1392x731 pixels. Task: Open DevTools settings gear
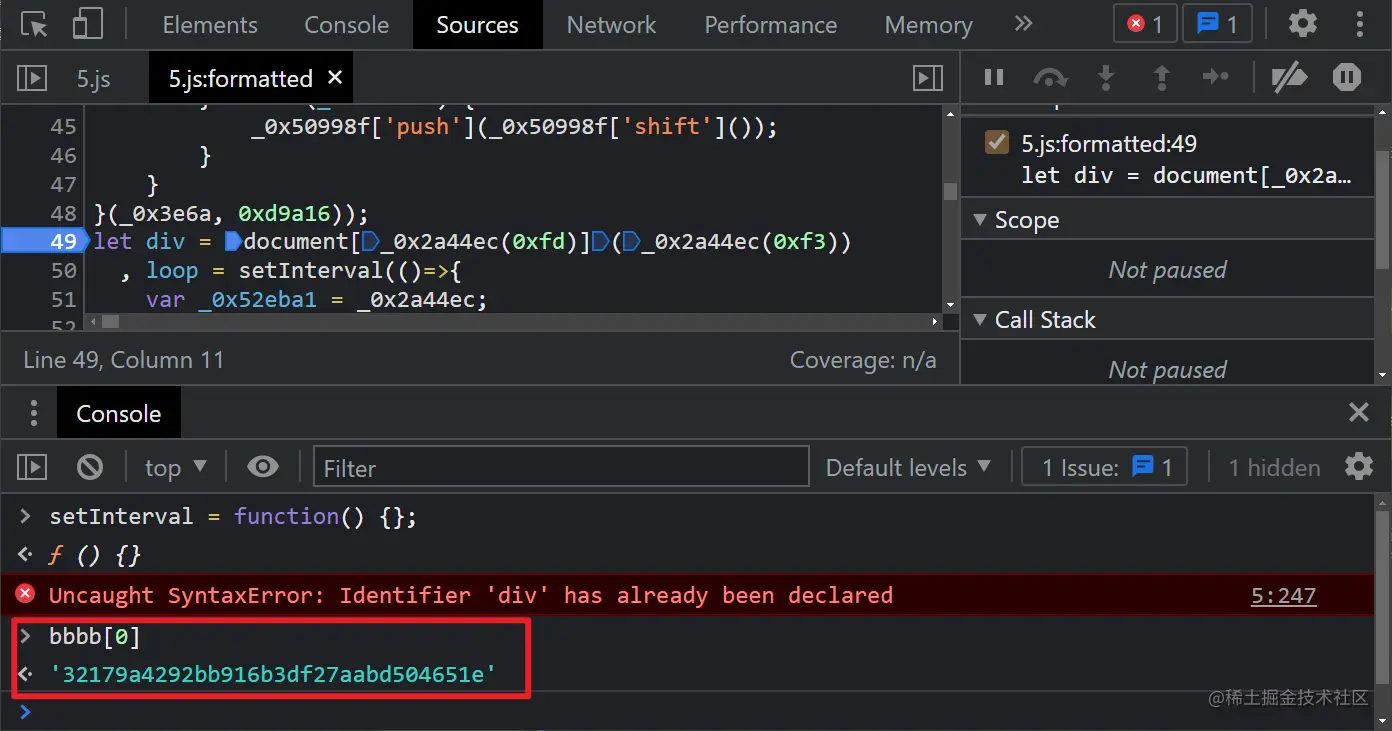(x=1302, y=24)
